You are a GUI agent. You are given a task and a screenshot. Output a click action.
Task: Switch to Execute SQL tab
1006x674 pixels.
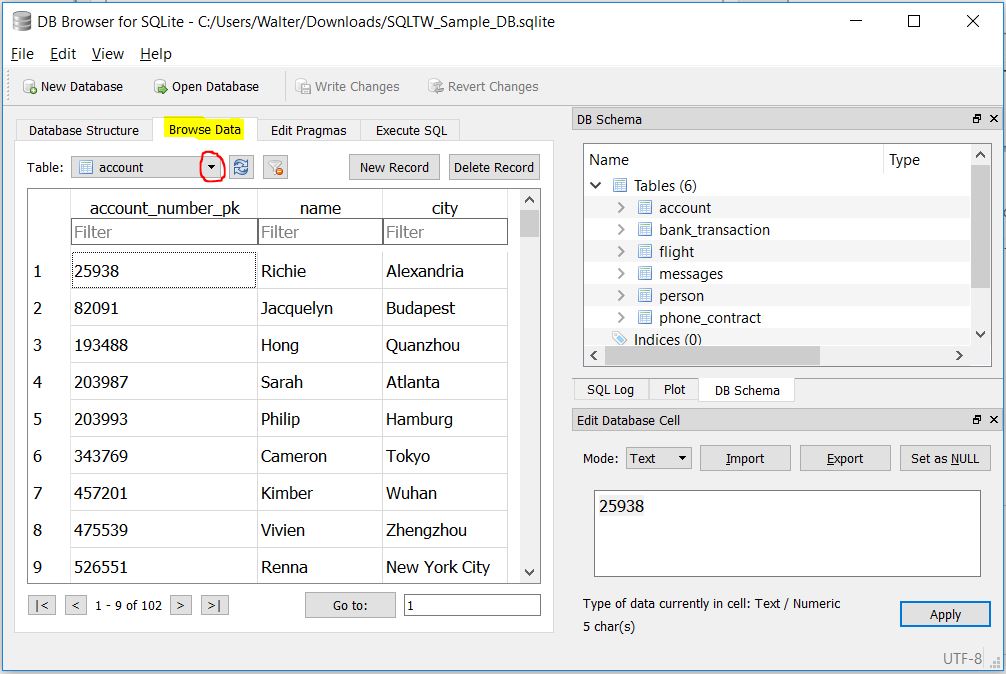(411, 130)
